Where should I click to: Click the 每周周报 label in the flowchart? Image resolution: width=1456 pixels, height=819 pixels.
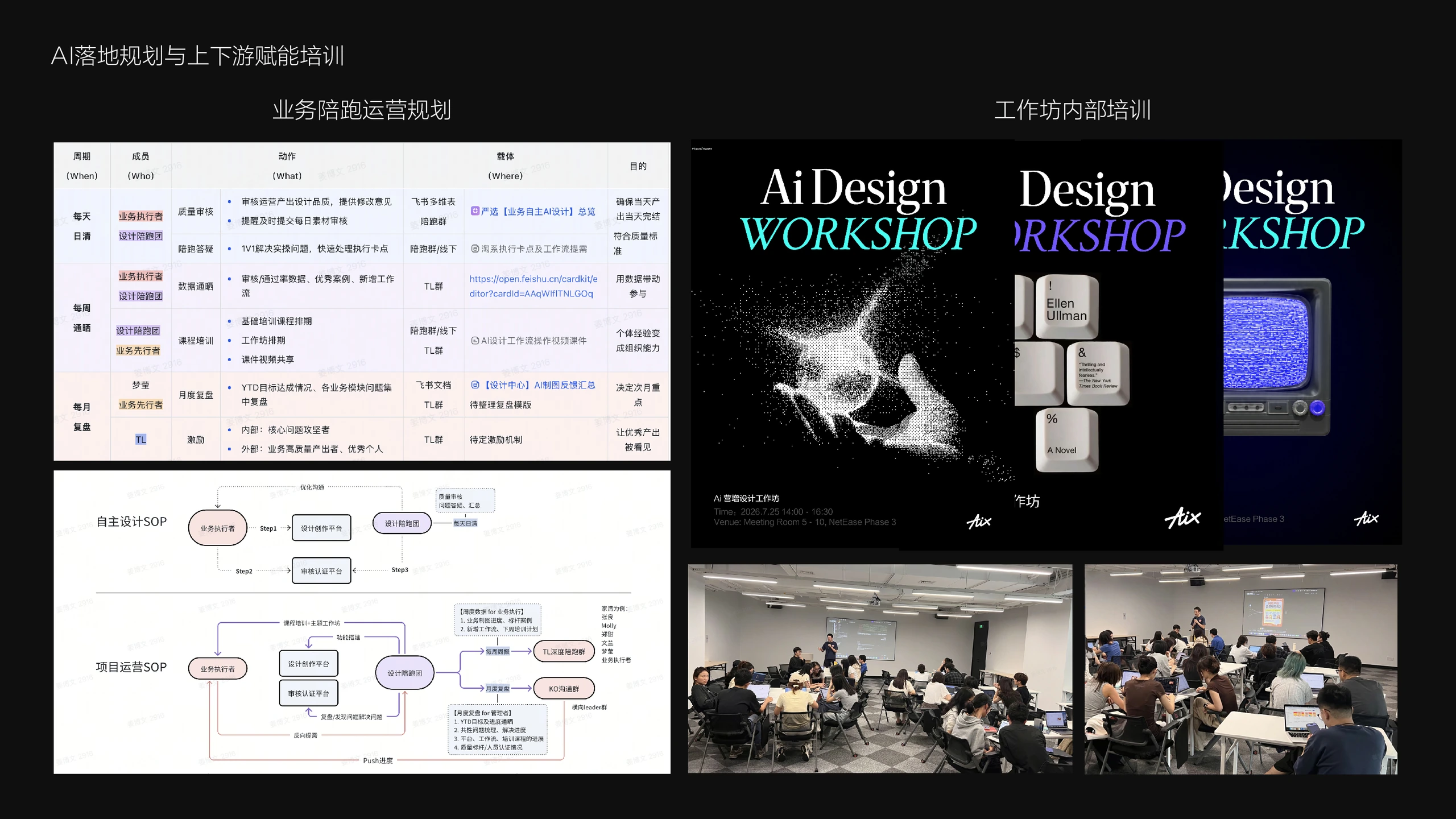pyautogui.click(x=498, y=652)
